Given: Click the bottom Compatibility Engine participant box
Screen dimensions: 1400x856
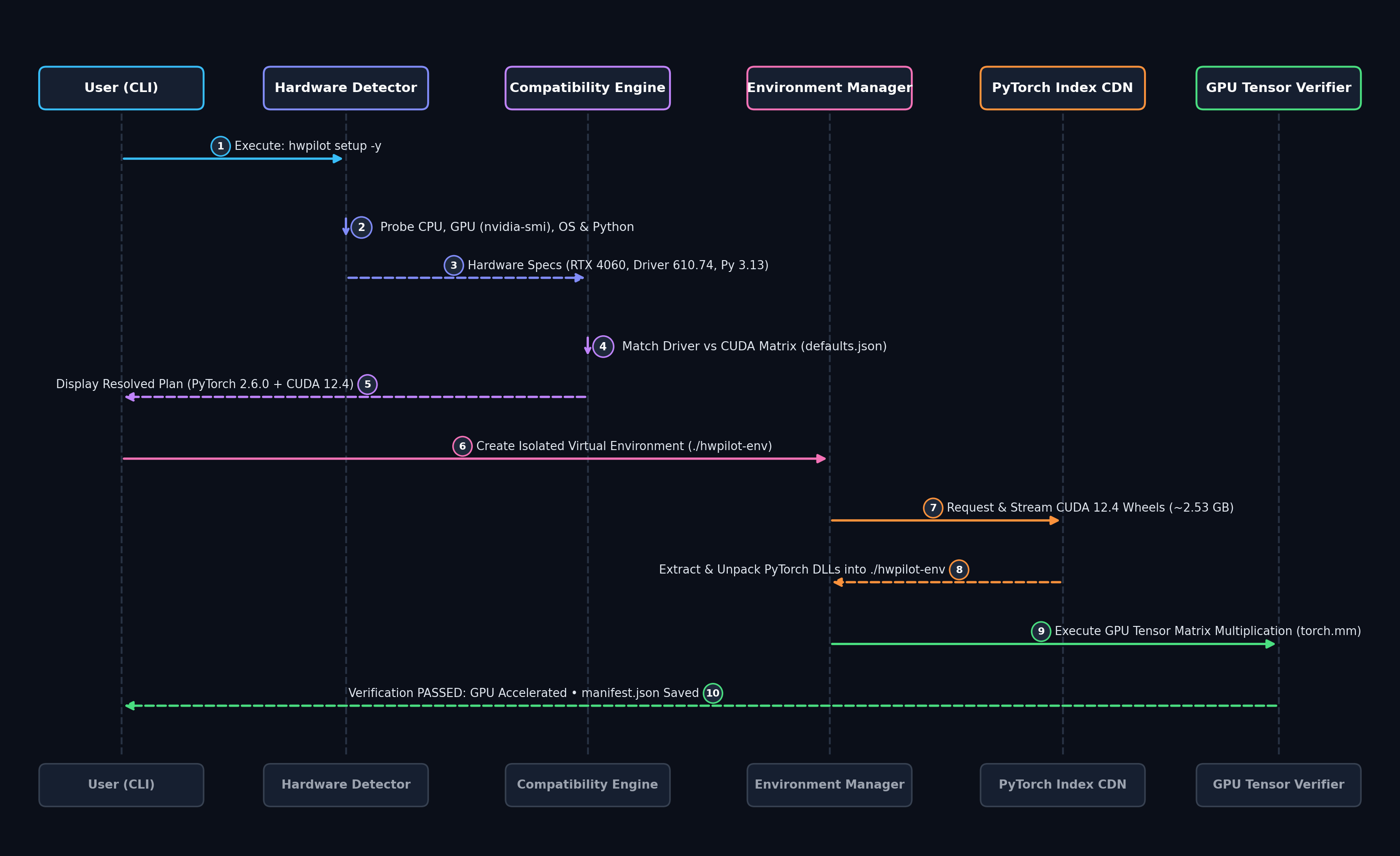Looking at the screenshot, I should (x=588, y=785).
